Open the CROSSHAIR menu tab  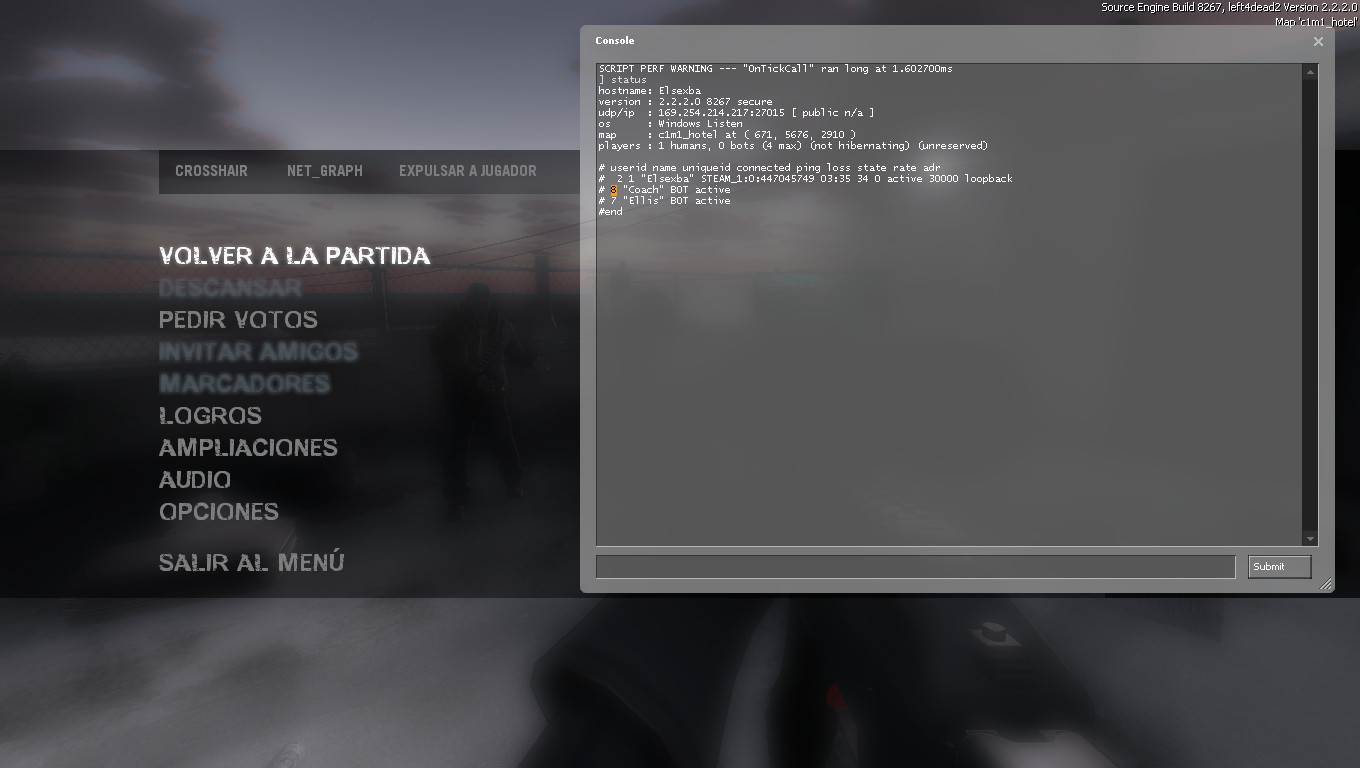(x=211, y=171)
